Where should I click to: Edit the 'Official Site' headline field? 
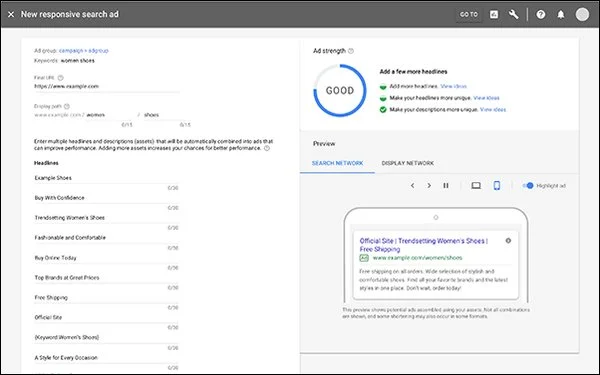106,318
